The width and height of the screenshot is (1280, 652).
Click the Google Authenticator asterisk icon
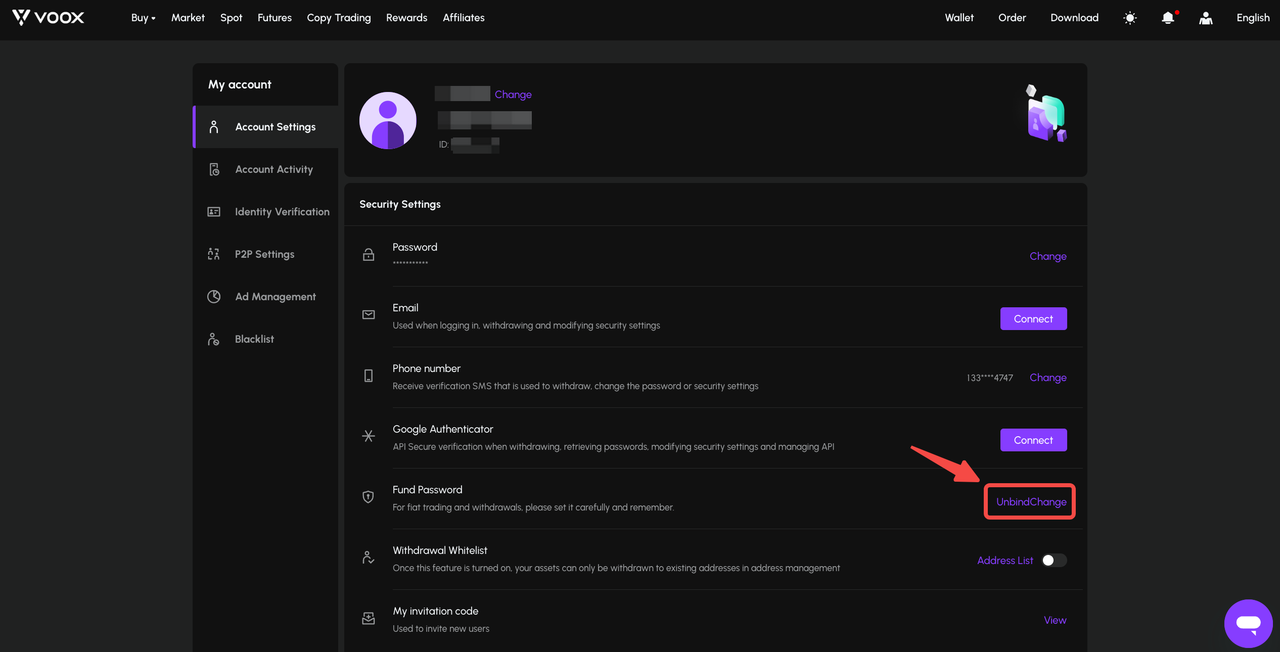tap(368, 436)
